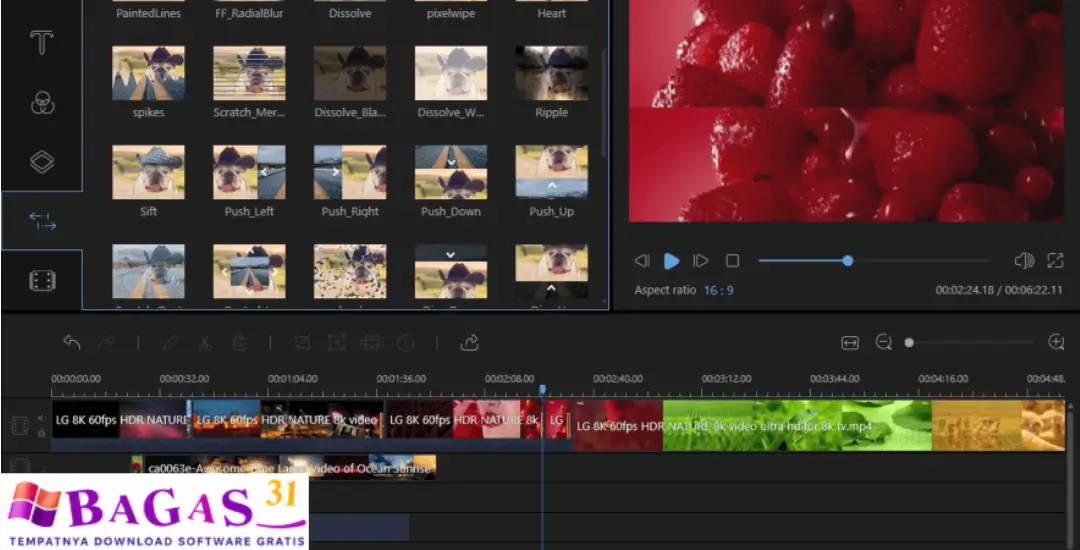Stop the preview playback
Screen dimensions: 1080x550
tap(733, 261)
